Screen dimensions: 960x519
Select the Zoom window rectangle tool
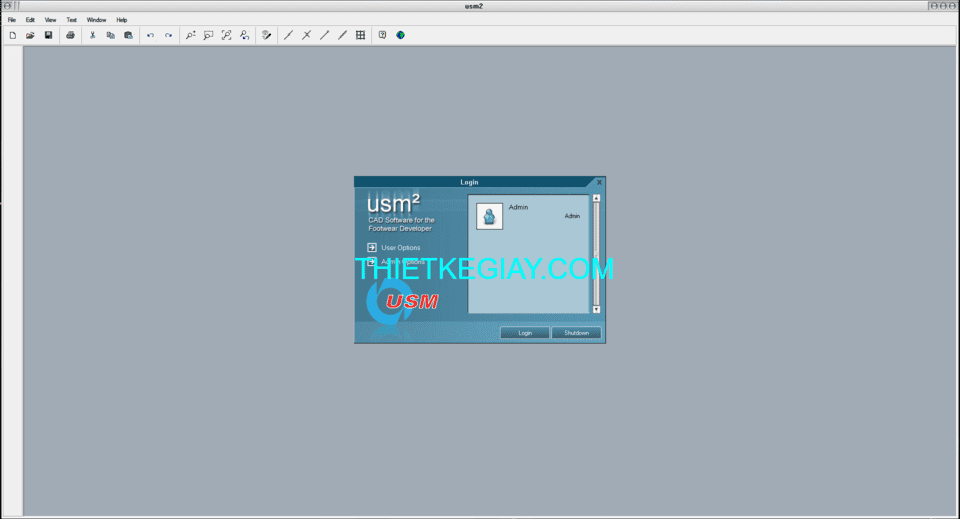[x=208, y=35]
